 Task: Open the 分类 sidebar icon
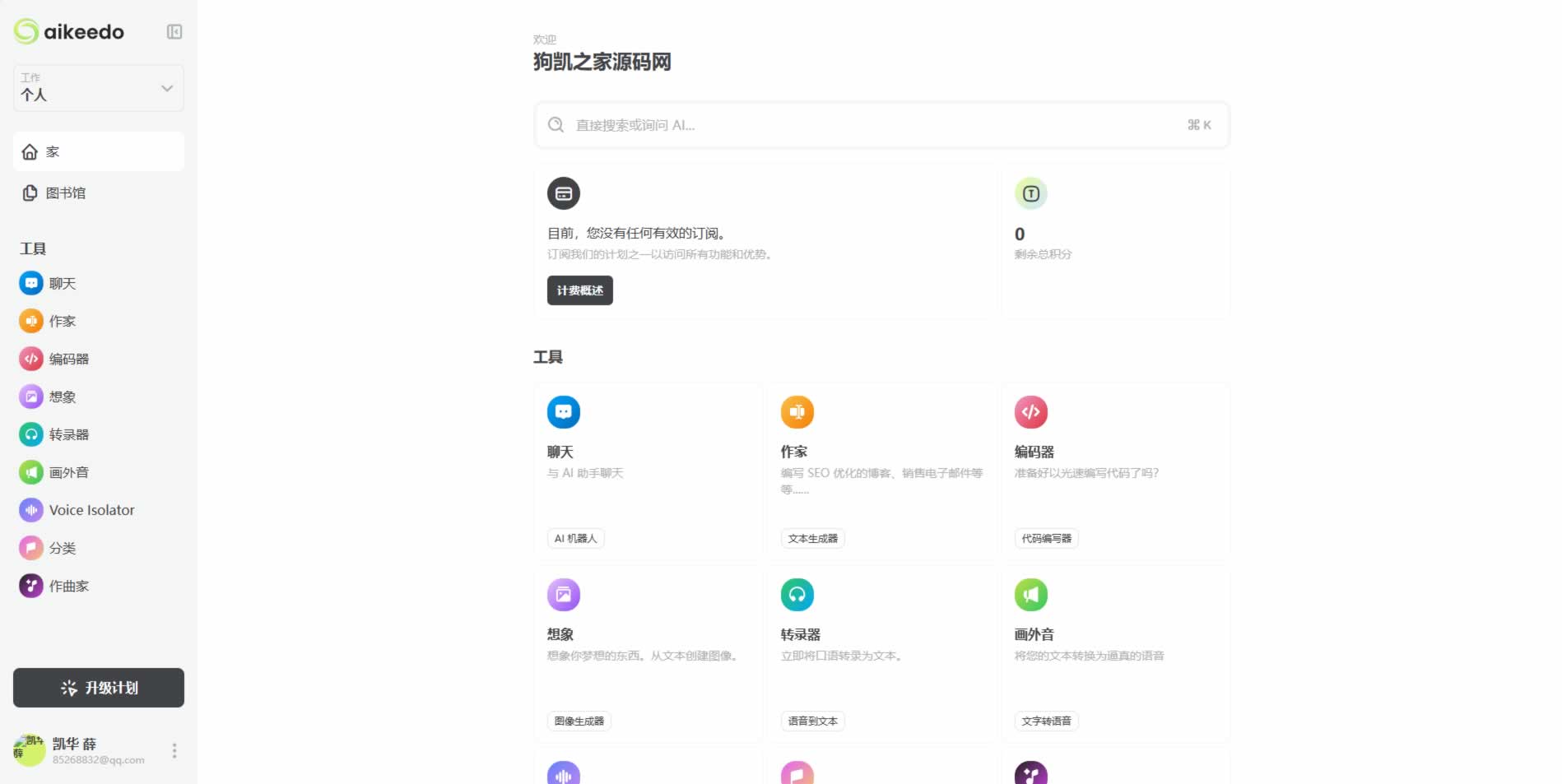click(31, 549)
